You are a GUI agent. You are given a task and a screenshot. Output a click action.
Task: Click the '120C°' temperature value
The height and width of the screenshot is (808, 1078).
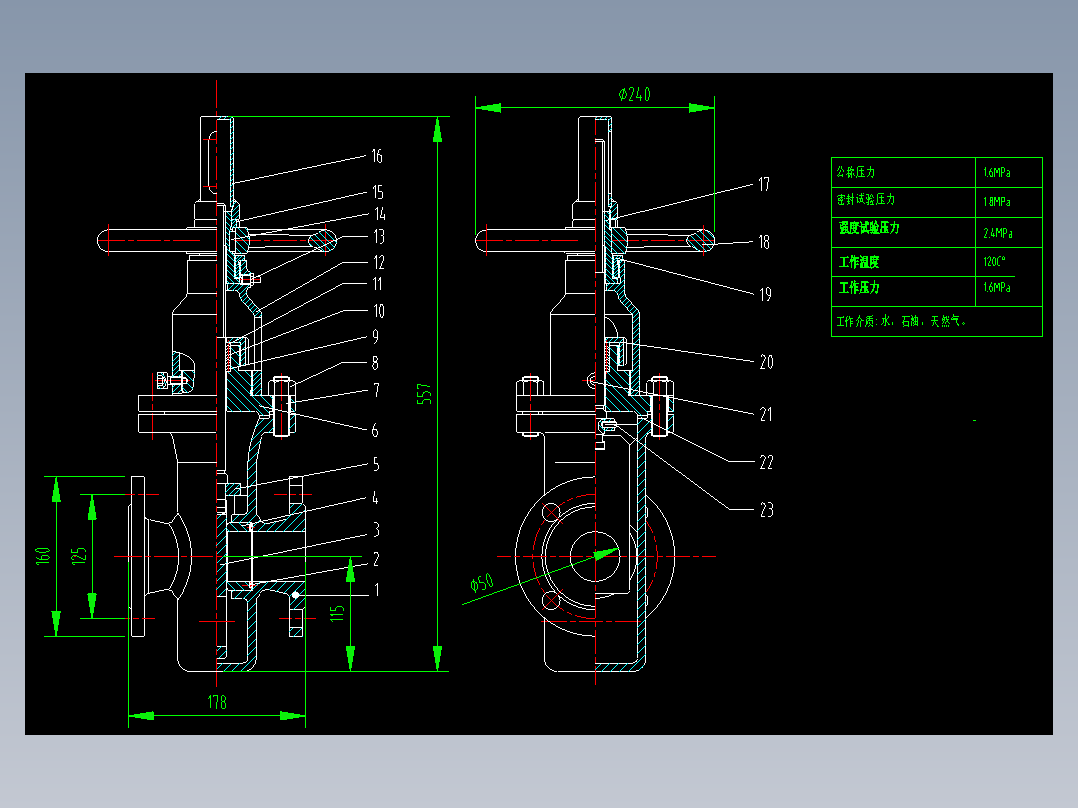coord(994,261)
